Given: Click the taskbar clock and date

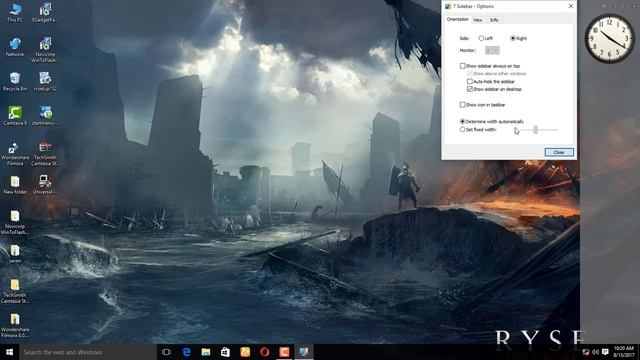Looking at the screenshot, I should [x=624, y=352].
